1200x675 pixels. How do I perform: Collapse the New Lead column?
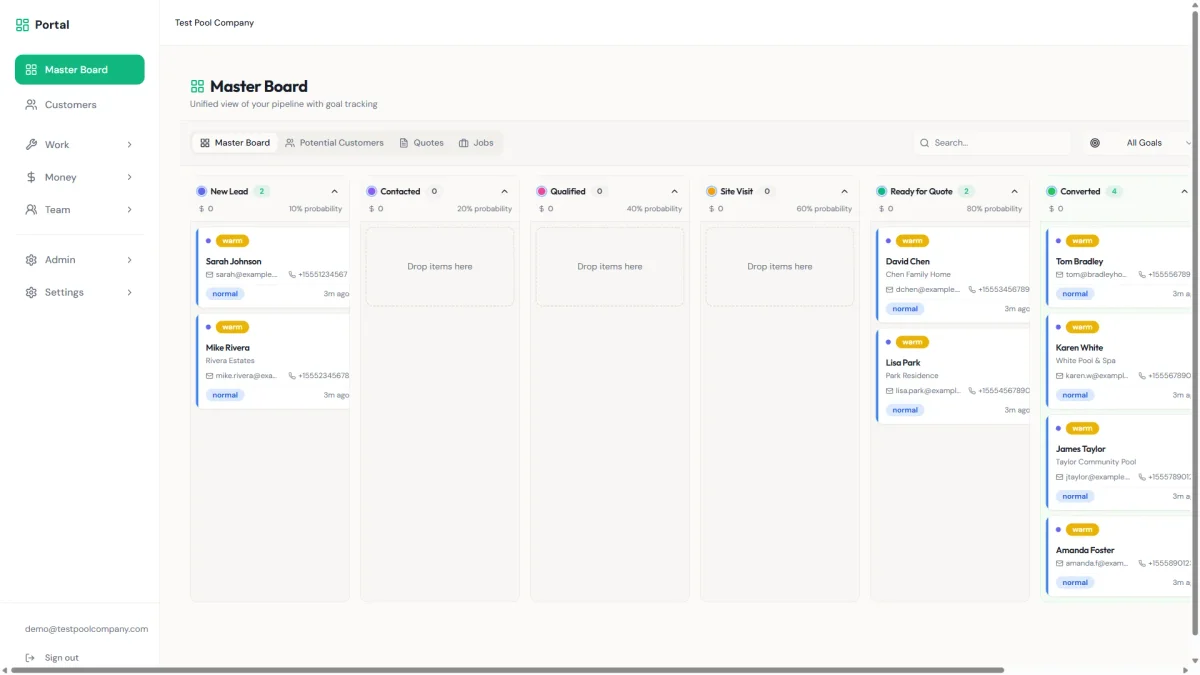(x=334, y=191)
